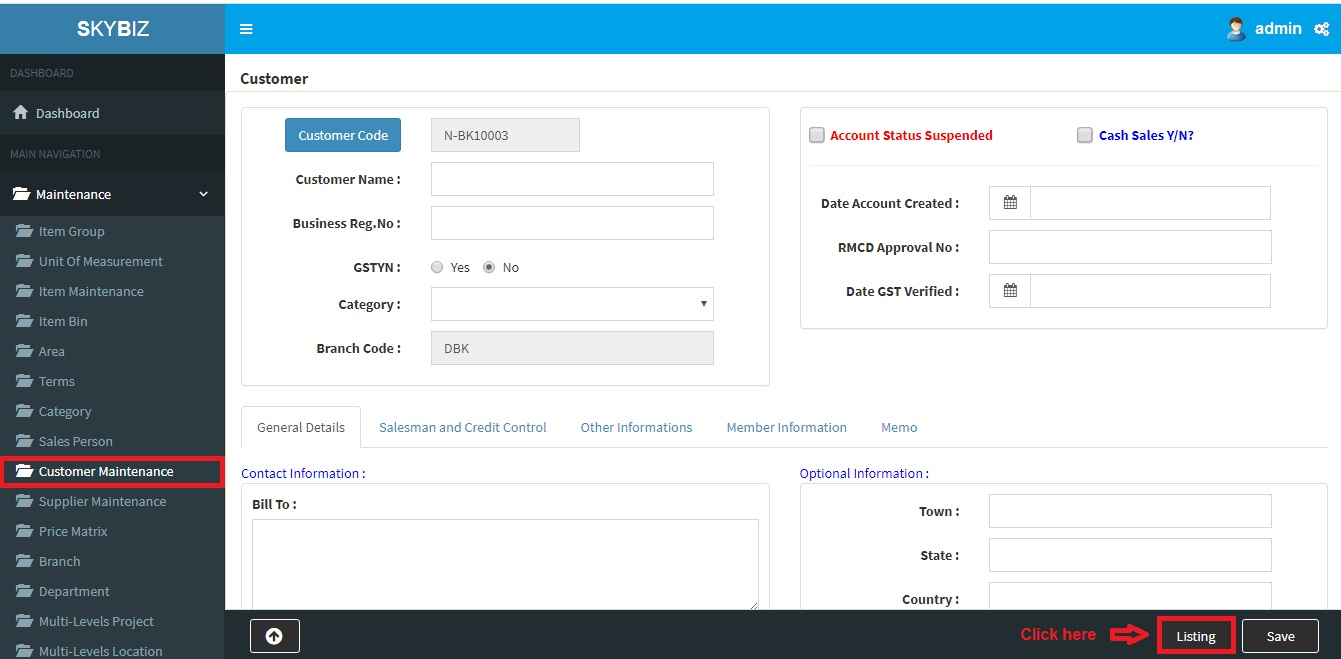1341x659 pixels.
Task: Click the Customer Name input field
Action: click(572, 179)
